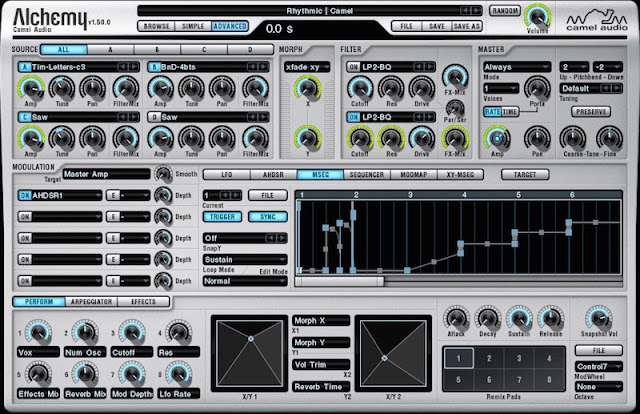The width and height of the screenshot is (640, 414).
Task: Click the master Volume knob
Action: 538,17
